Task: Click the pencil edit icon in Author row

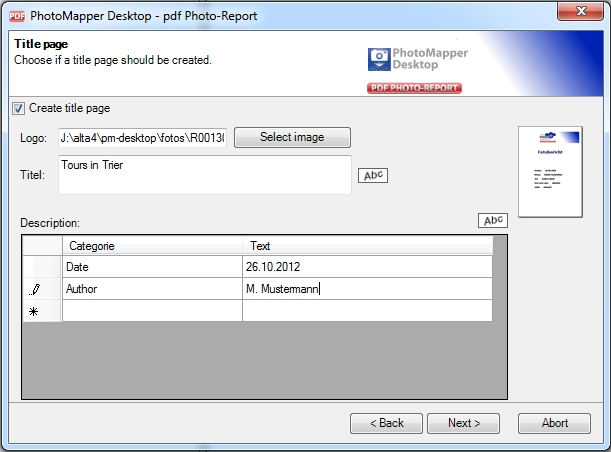Action: 36,289
